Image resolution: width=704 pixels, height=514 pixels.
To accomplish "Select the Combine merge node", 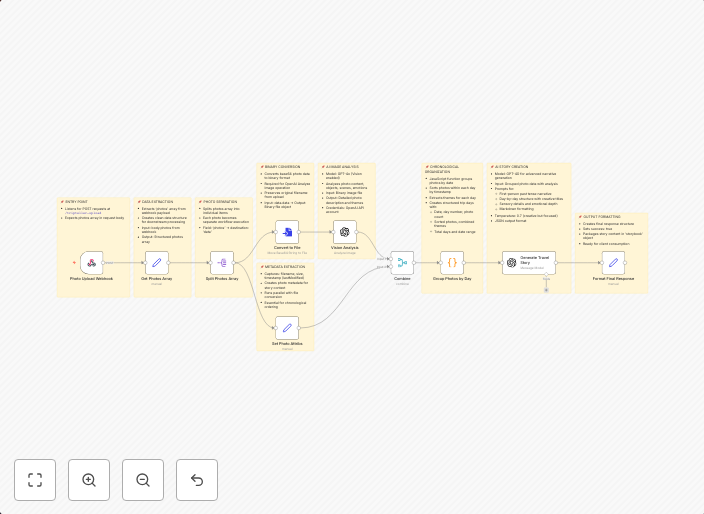I will pyautogui.click(x=402, y=263).
